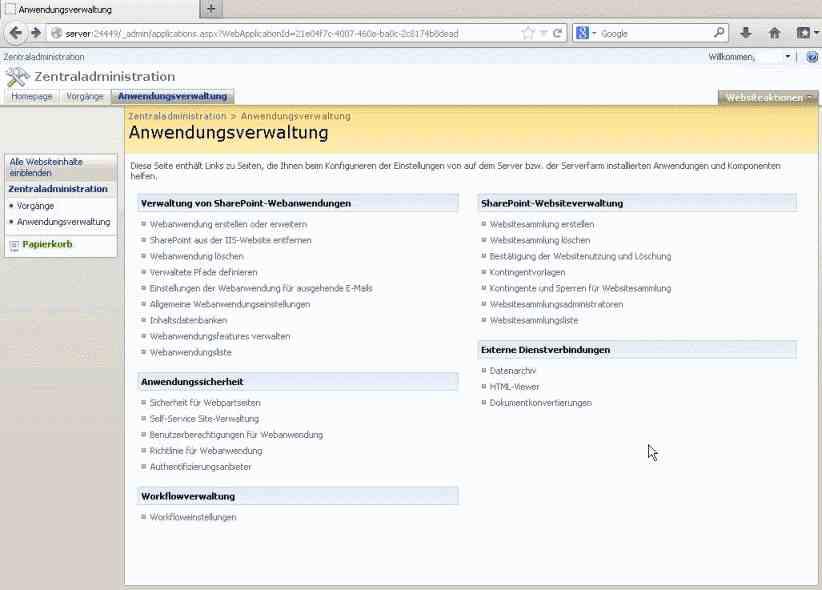Reload the page with the refresh icon
822x590 pixels.
[x=557, y=33]
